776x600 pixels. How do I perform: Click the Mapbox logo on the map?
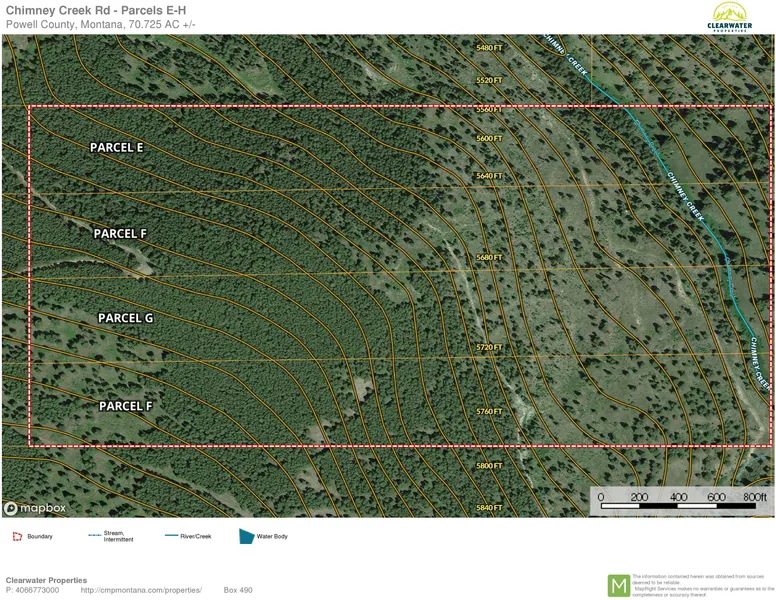(36, 507)
